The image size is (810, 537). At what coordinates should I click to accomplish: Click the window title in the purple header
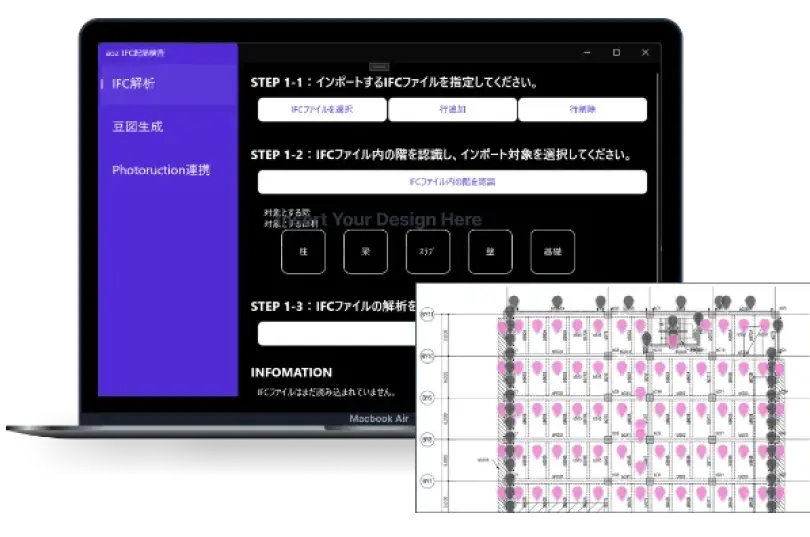pos(135,53)
